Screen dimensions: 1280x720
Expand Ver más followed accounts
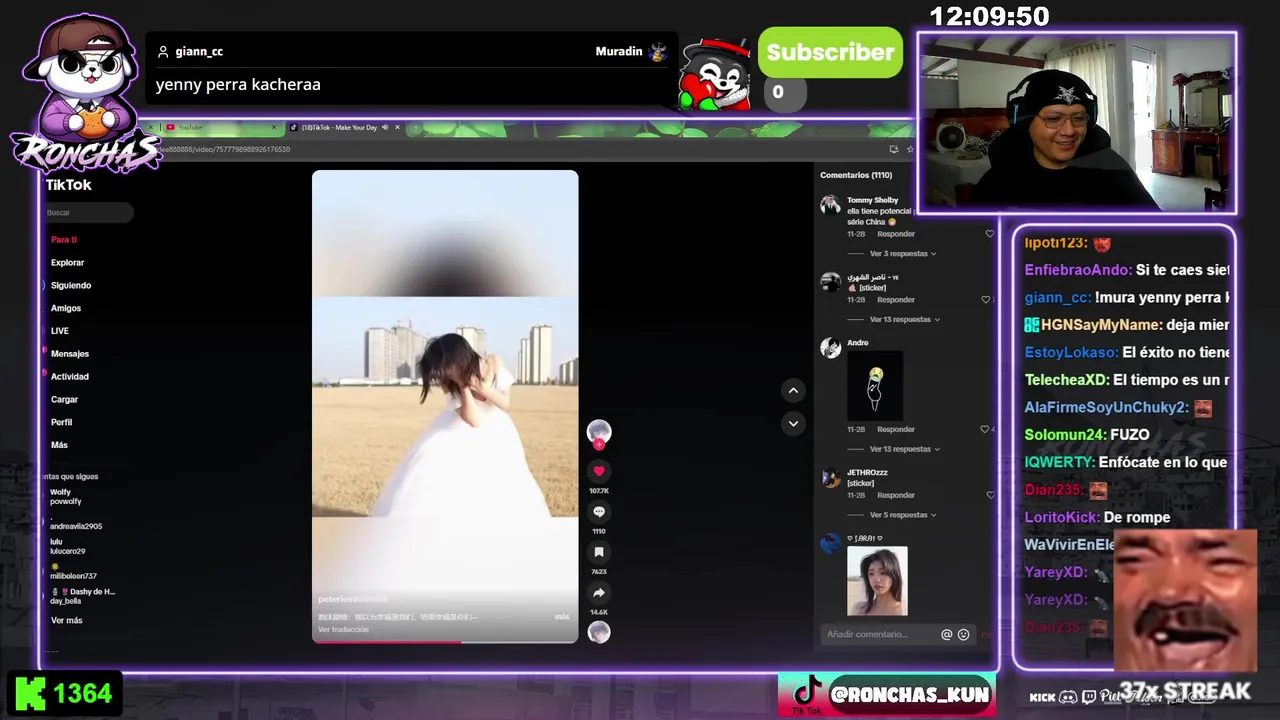coord(66,620)
